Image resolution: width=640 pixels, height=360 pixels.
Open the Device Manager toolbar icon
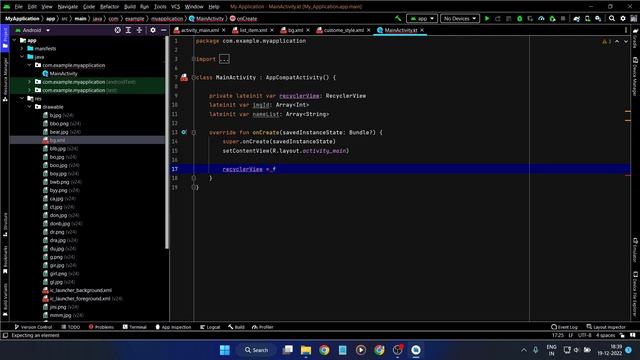587,18
